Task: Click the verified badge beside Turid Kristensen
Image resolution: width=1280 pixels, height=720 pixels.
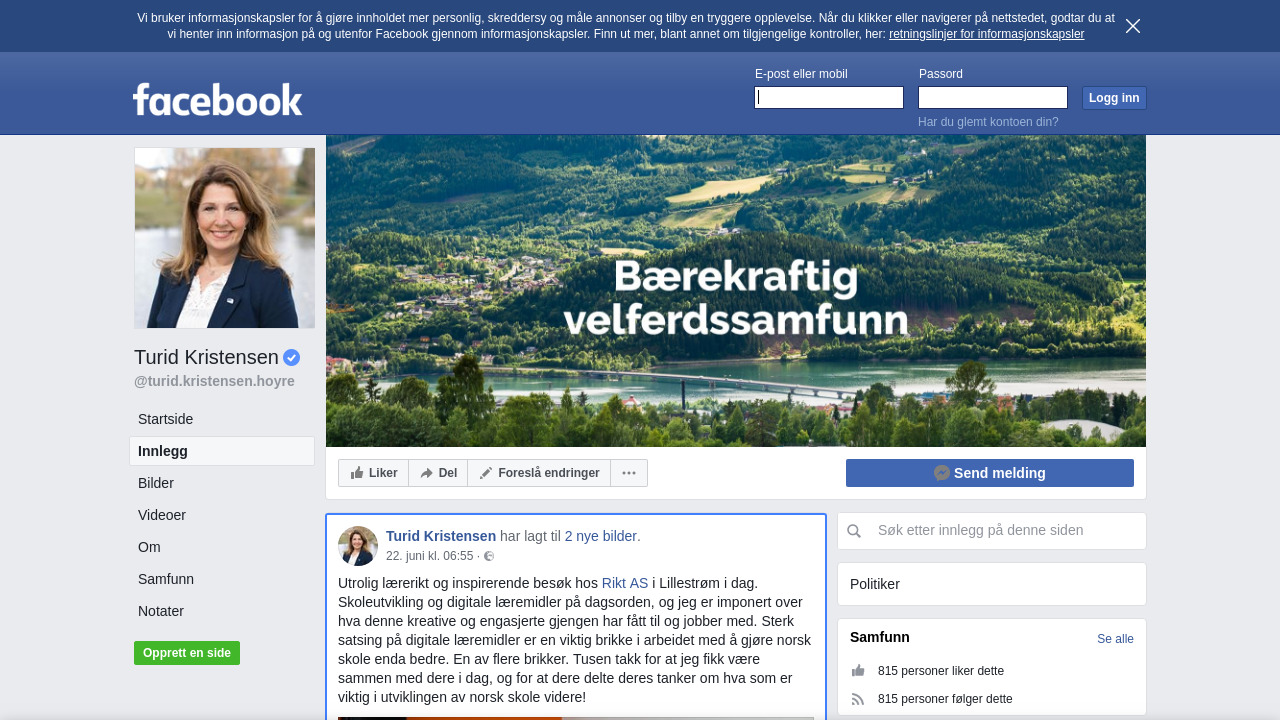Action: click(x=292, y=357)
